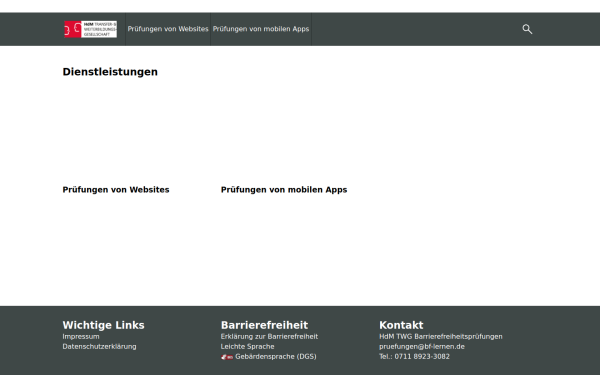Open the Leichte Sprache link
Viewport: 600px width, 375px height.
(248, 347)
